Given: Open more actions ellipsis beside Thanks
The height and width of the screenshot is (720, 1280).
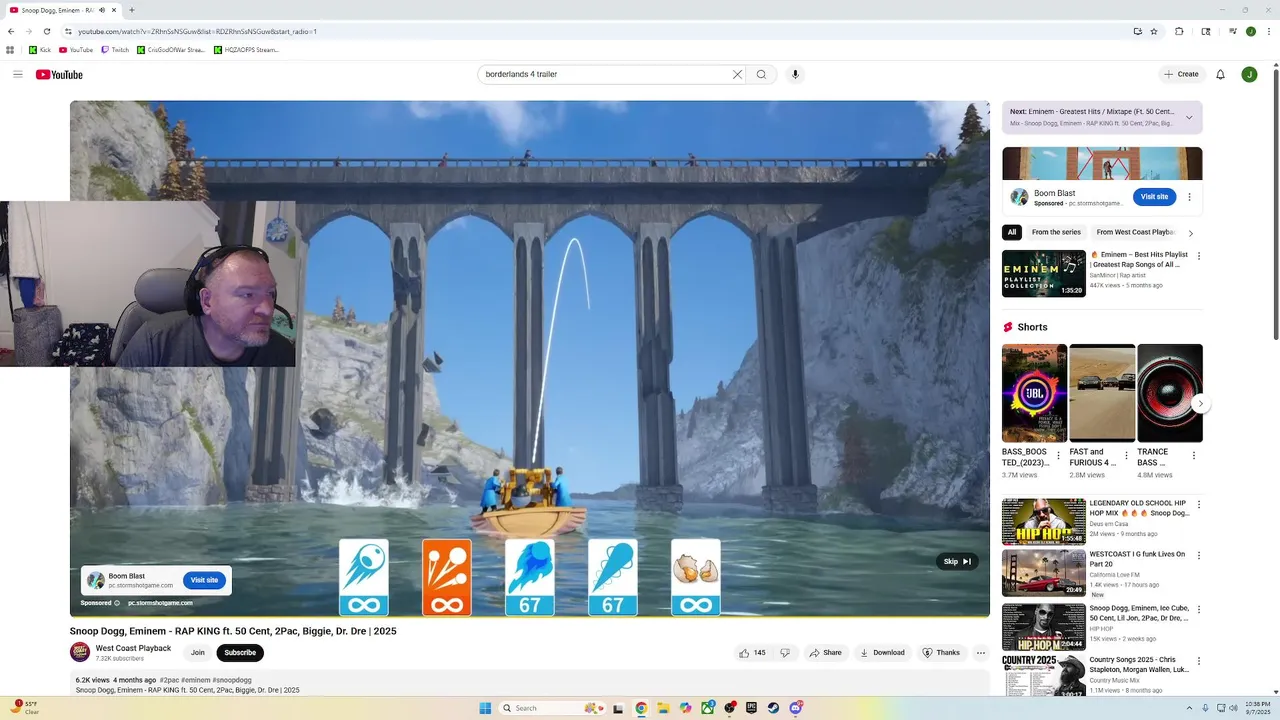Looking at the screenshot, I should (981, 653).
